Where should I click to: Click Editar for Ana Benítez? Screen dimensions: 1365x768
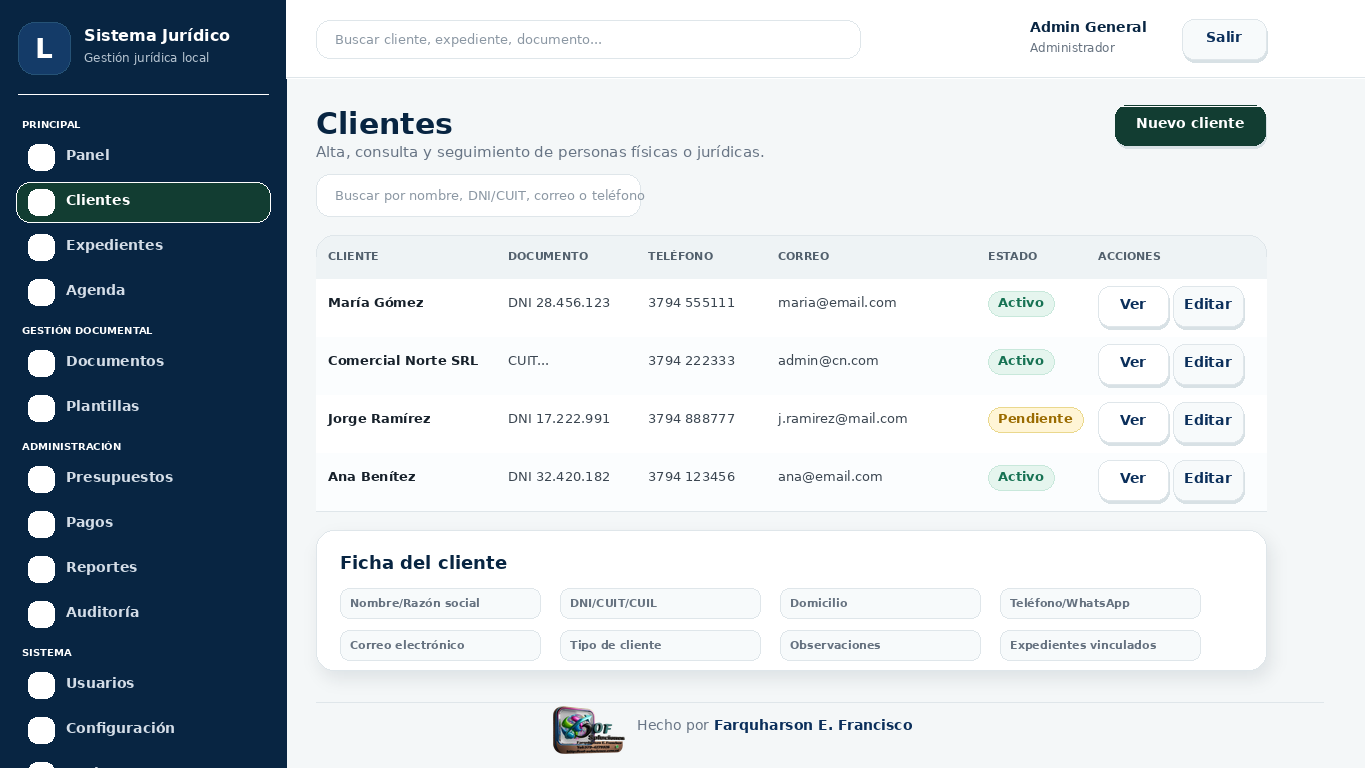(x=1208, y=480)
